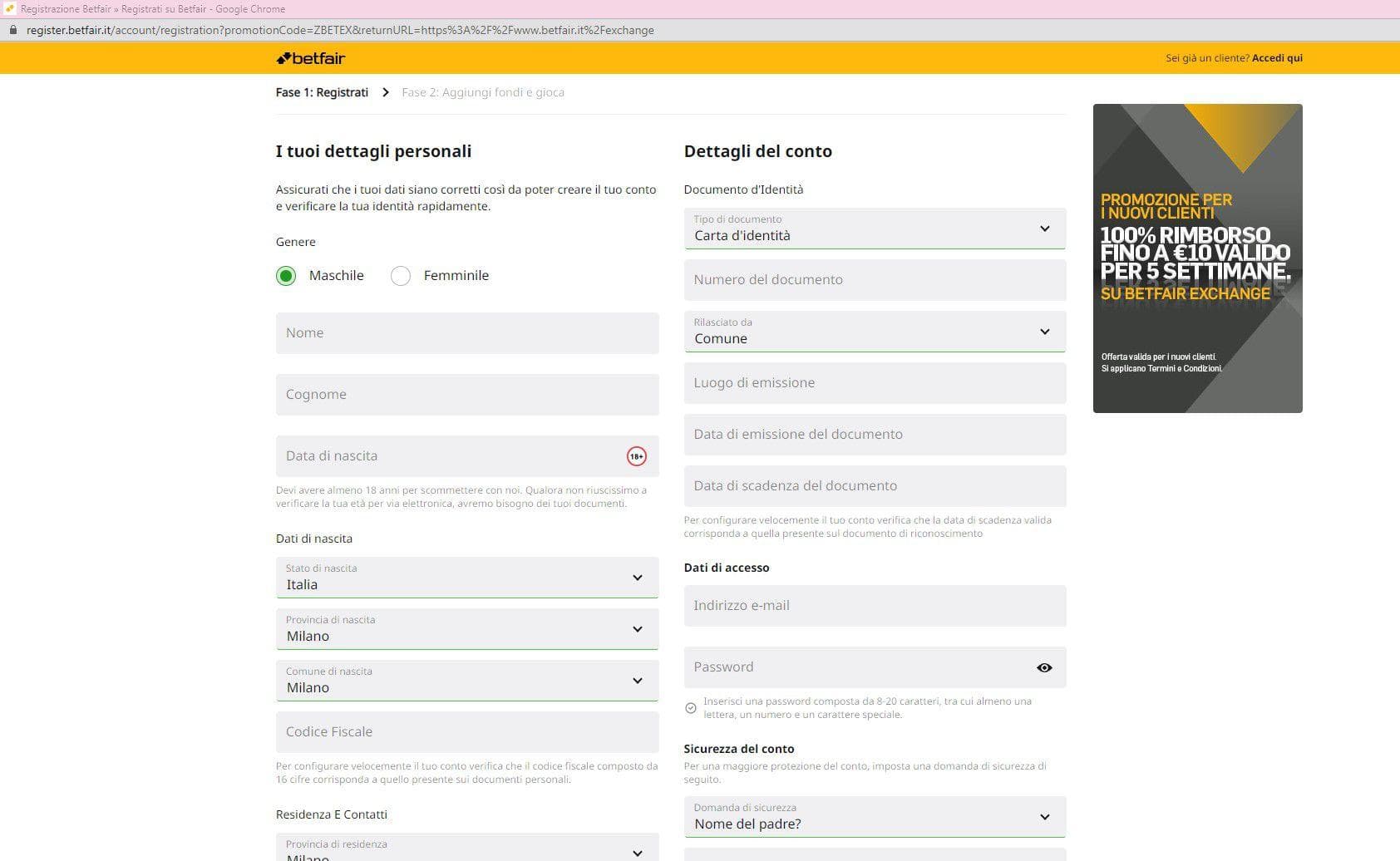This screenshot has width=1400, height=861.
Task: Select the Femminile gender option
Action: [401, 276]
